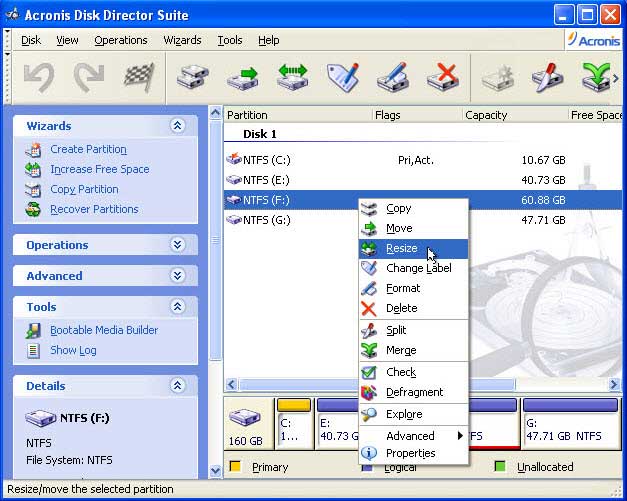627x501 pixels.
Task: Click the Bootable Media Builder link
Action: tap(104, 330)
